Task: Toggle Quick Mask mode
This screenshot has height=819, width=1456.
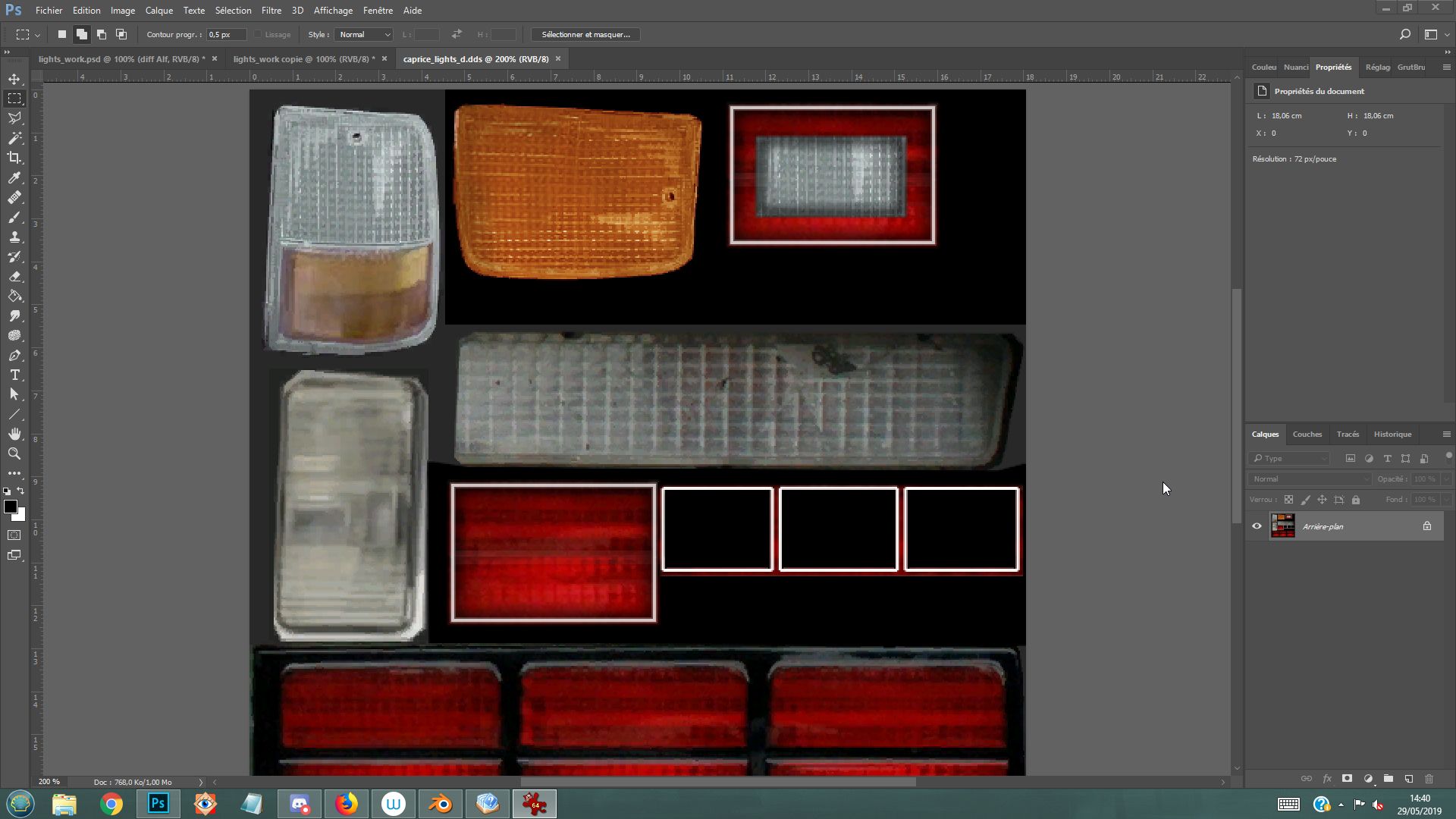Action: point(14,535)
